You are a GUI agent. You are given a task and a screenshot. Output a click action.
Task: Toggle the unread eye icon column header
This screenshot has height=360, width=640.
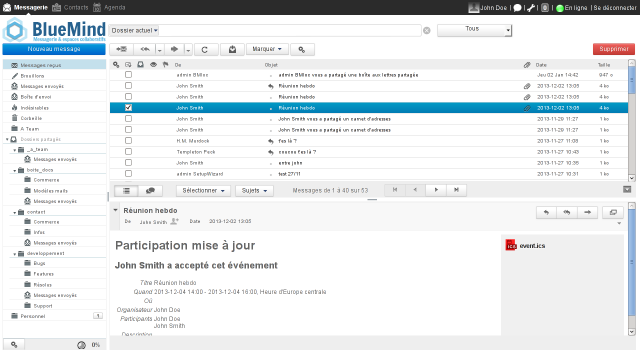(x=153, y=64)
